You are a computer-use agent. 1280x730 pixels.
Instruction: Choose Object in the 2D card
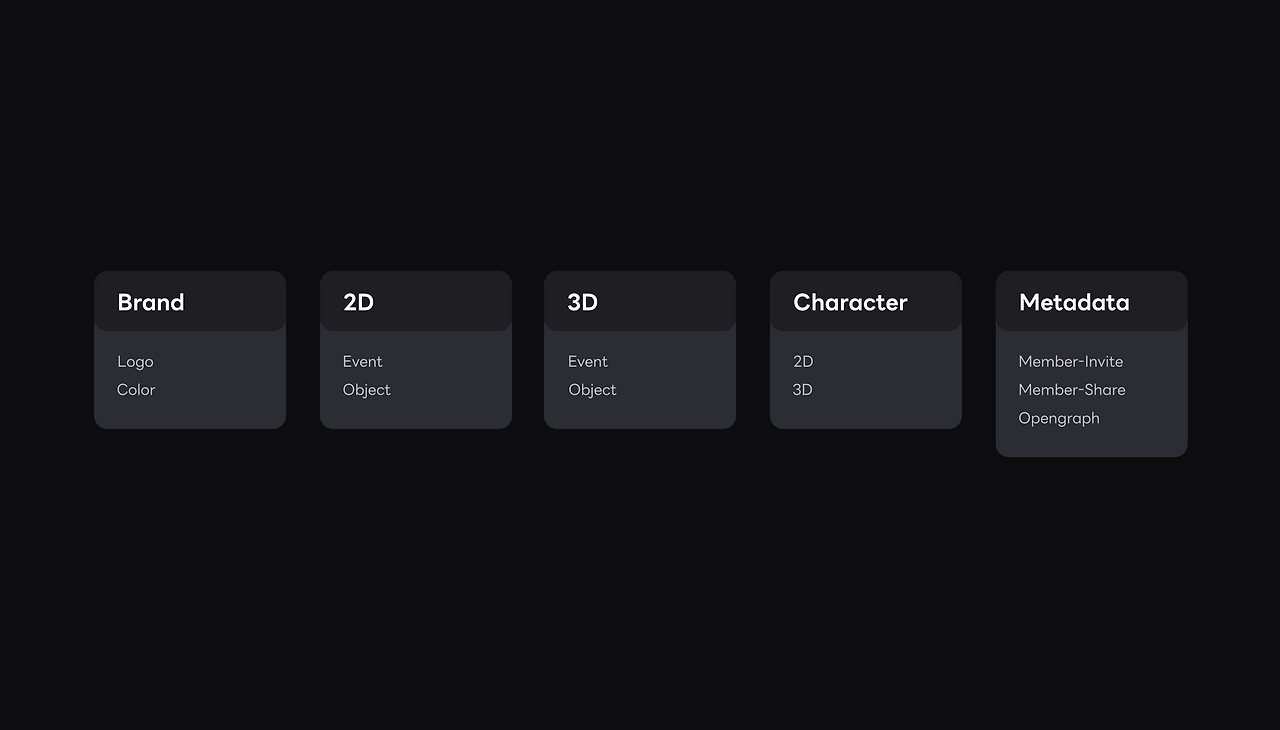(366, 389)
